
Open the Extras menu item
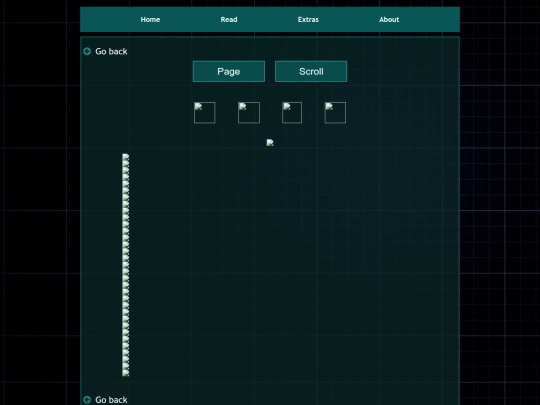[308, 20]
